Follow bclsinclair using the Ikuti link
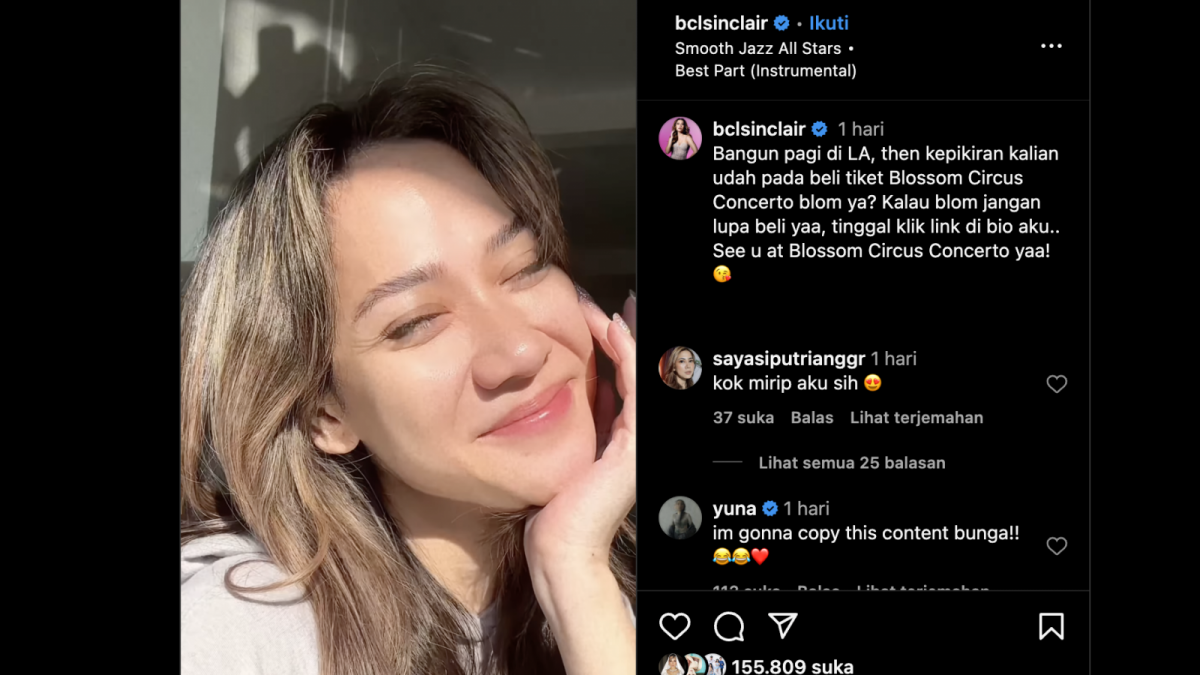This screenshot has height=675, width=1200. point(828,23)
